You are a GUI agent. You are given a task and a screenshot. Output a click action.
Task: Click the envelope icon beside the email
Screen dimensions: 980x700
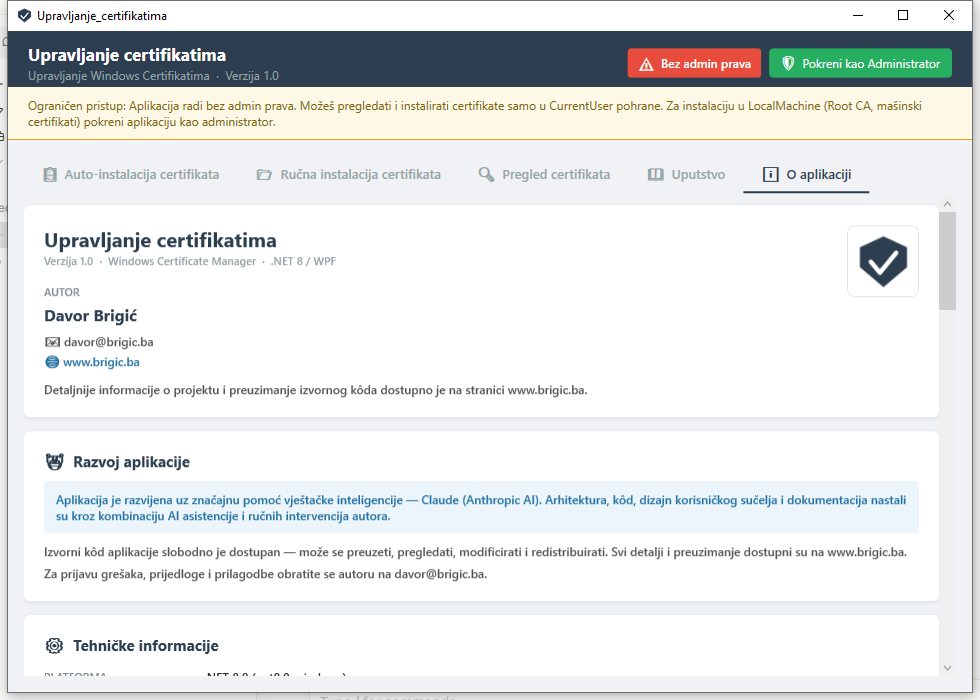click(x=52, y=342)
